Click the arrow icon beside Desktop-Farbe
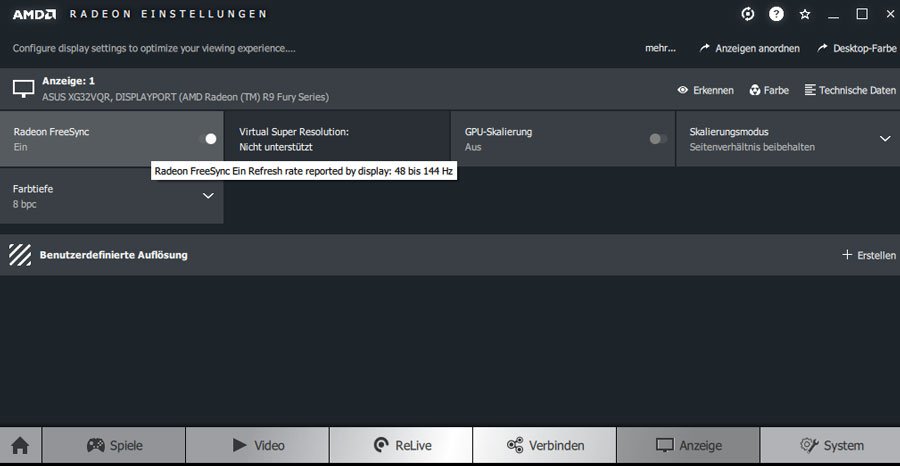 (x=823, y=48)
